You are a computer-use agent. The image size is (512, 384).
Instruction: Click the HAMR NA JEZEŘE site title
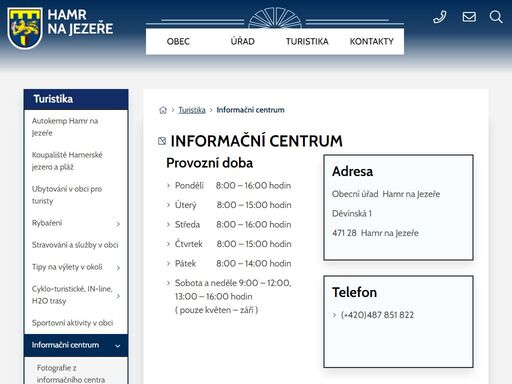(x=80, y=22)
